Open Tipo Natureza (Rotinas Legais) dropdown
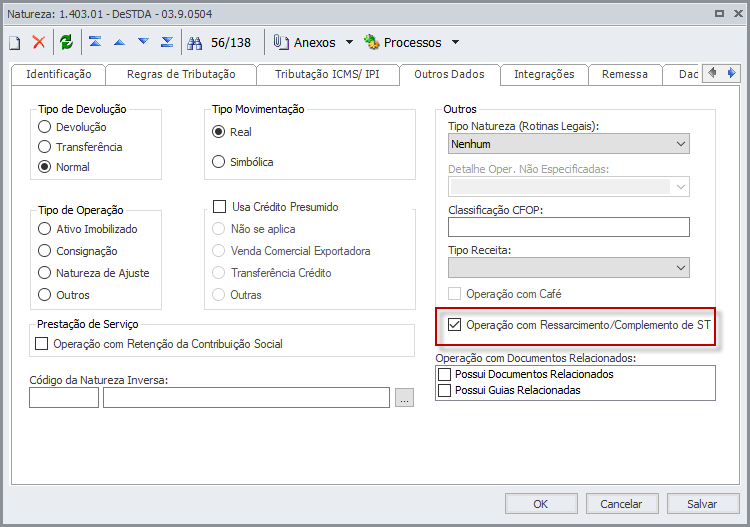 [x=569, y=144]
